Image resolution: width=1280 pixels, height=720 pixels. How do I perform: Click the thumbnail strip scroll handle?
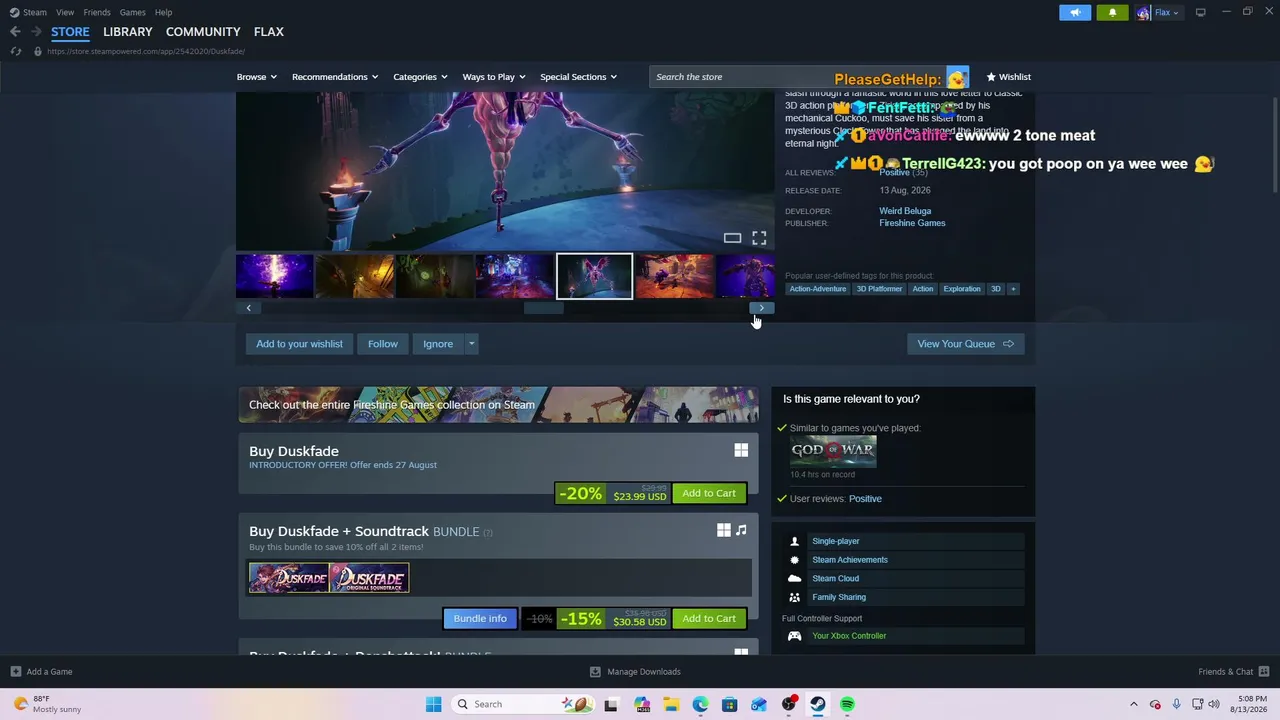544,308
